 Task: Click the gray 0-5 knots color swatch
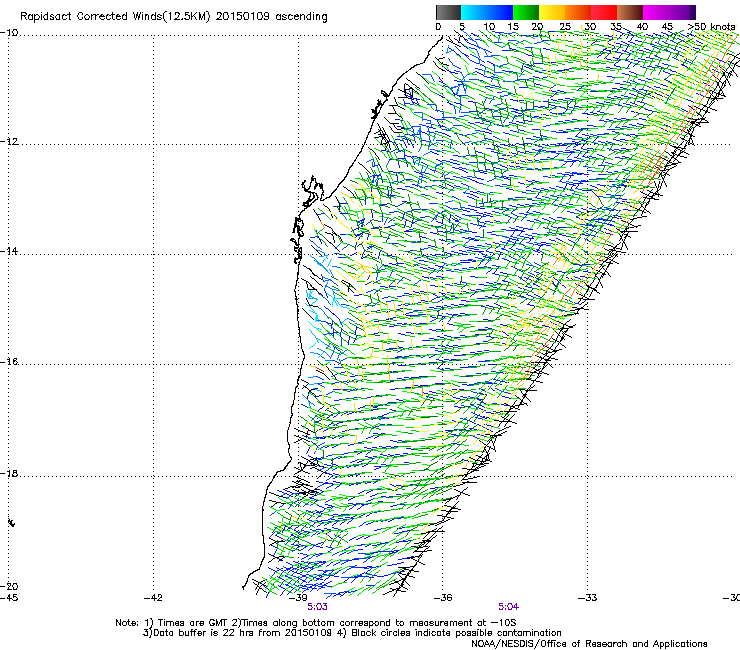(448, 12)
